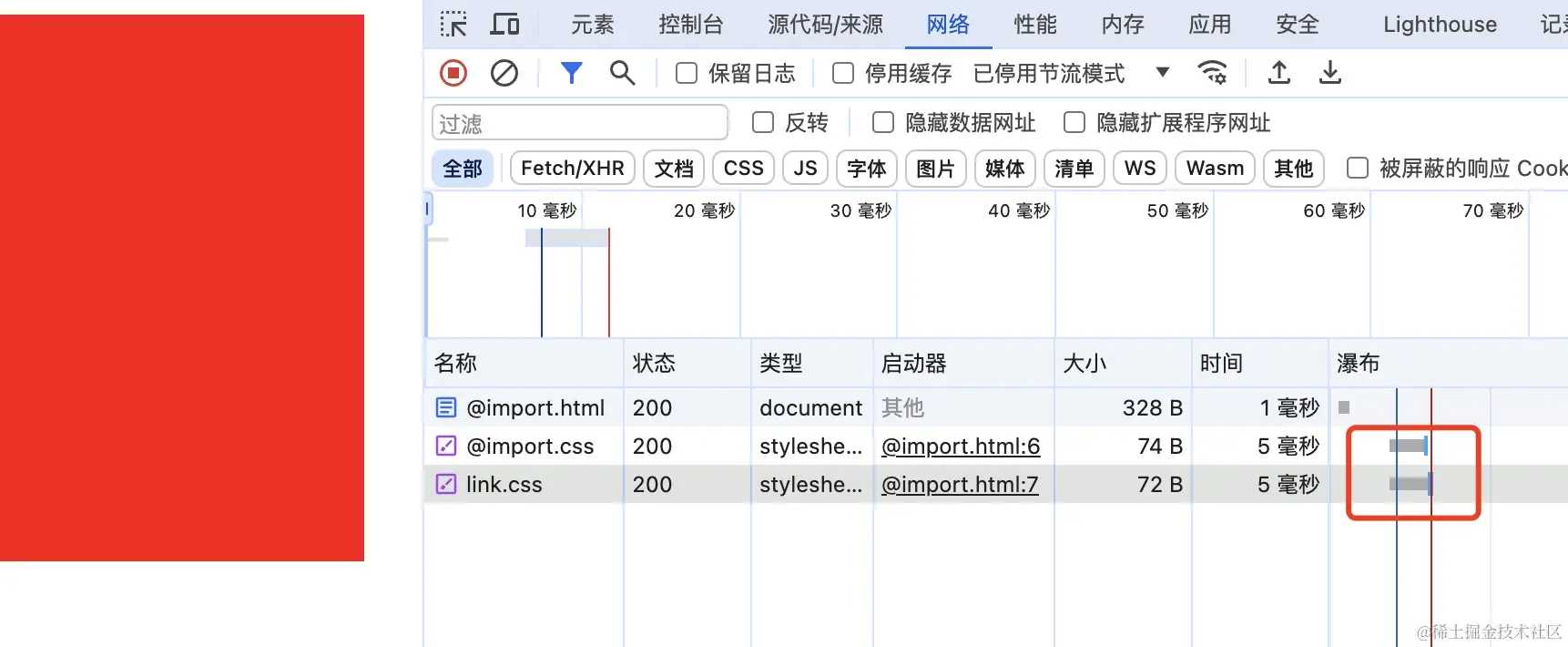
Task: Filter requests by CSS
Action: click(x=744, y=169)
